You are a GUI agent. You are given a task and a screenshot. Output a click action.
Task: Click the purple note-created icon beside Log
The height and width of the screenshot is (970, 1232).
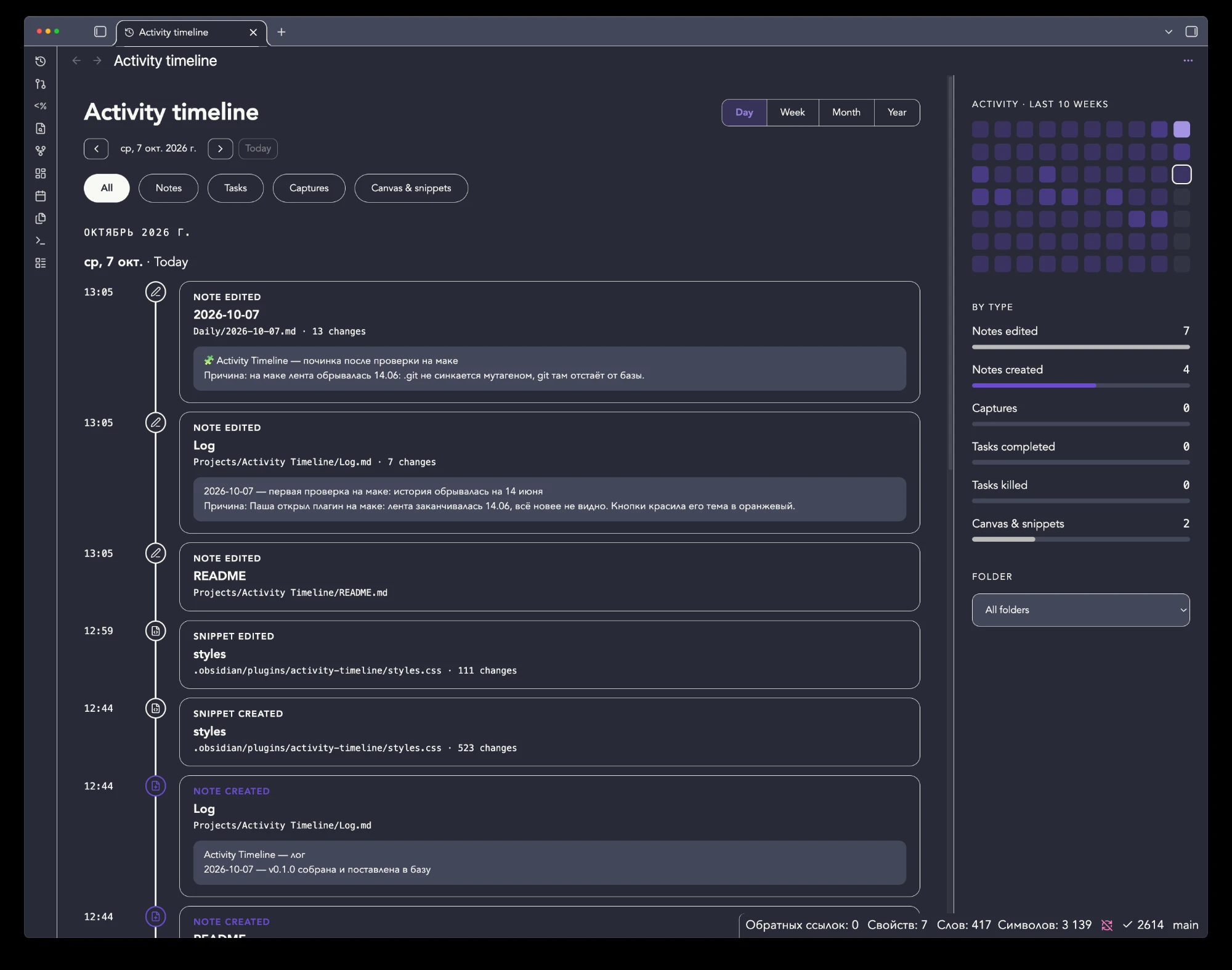click(156, 786)
